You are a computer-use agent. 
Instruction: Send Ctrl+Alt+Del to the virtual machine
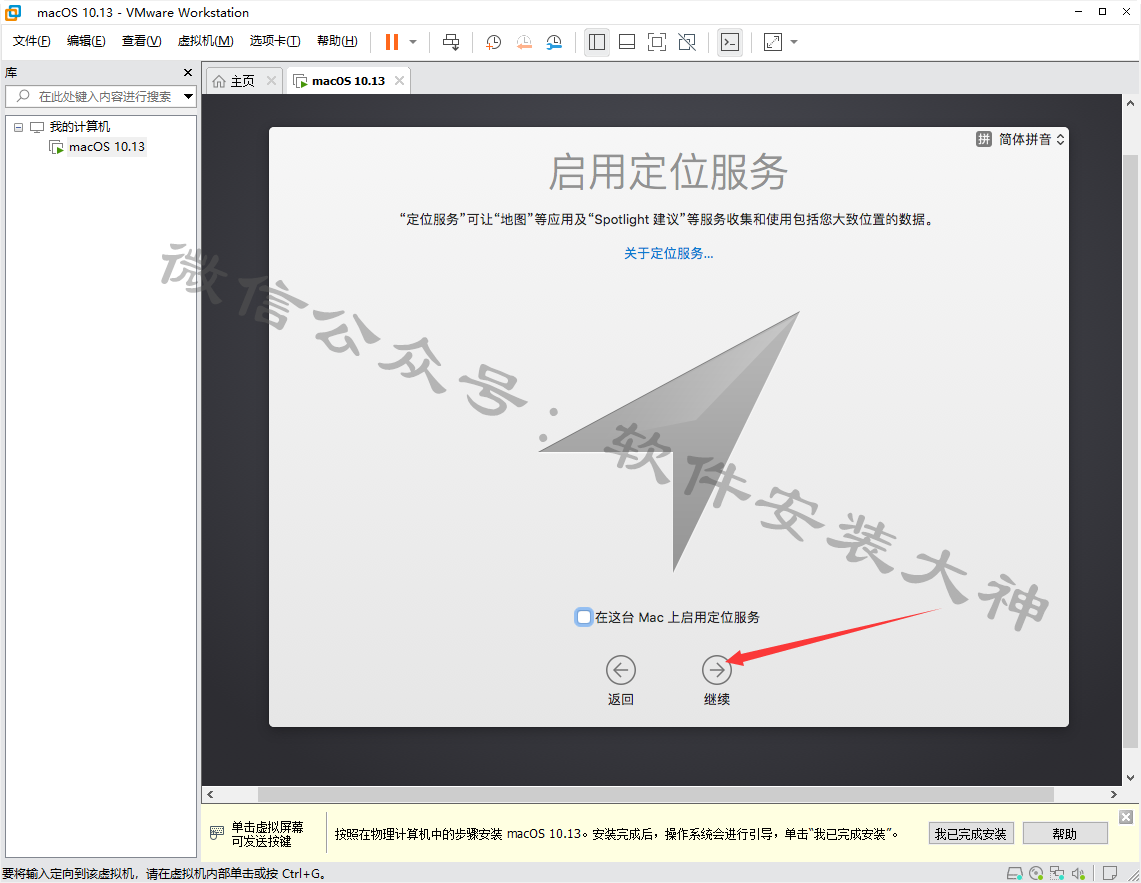click(451, 42)
